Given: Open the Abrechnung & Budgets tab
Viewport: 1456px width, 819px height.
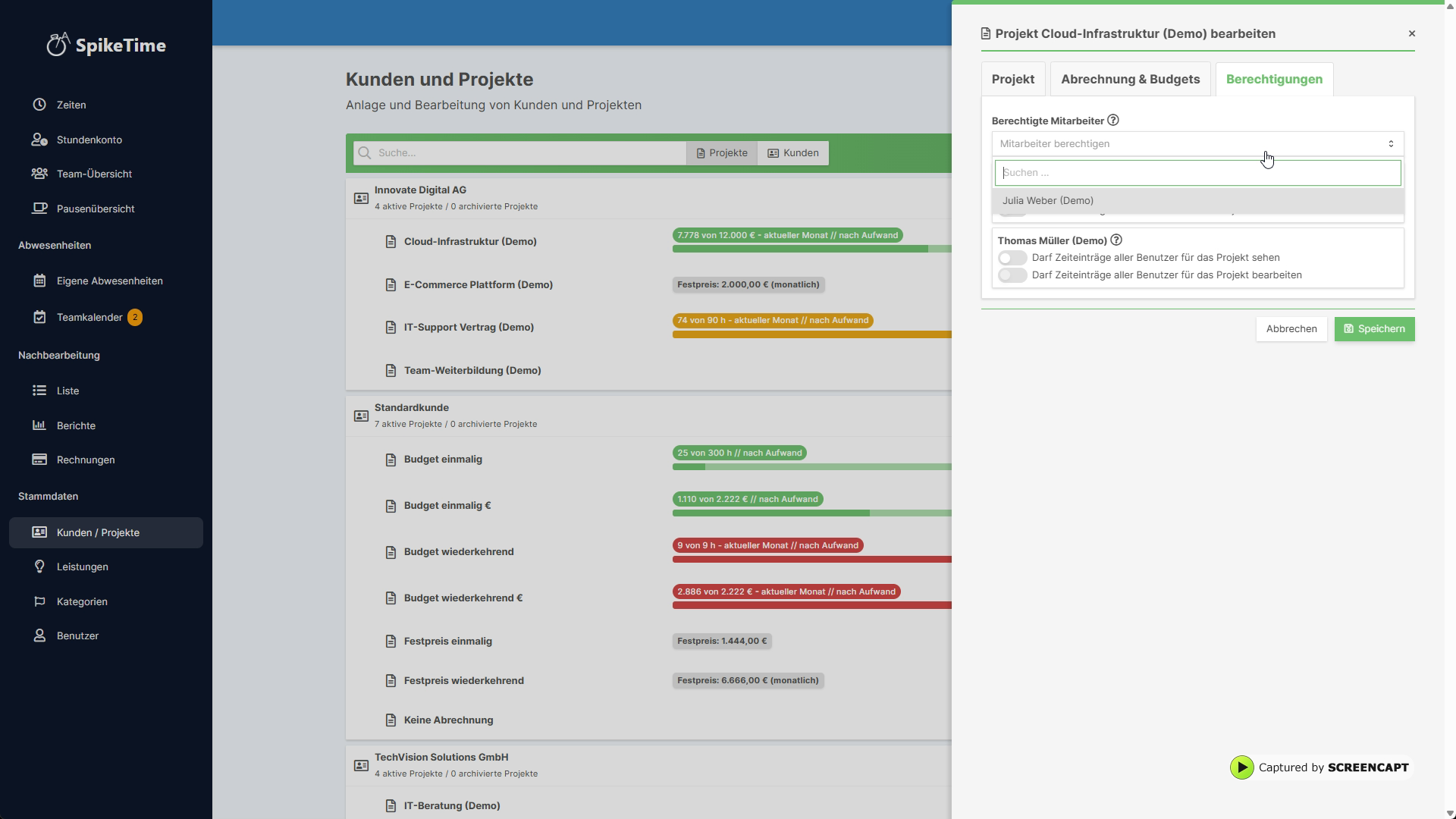Looking at the screenshot, I should [x=1130, y=80].
